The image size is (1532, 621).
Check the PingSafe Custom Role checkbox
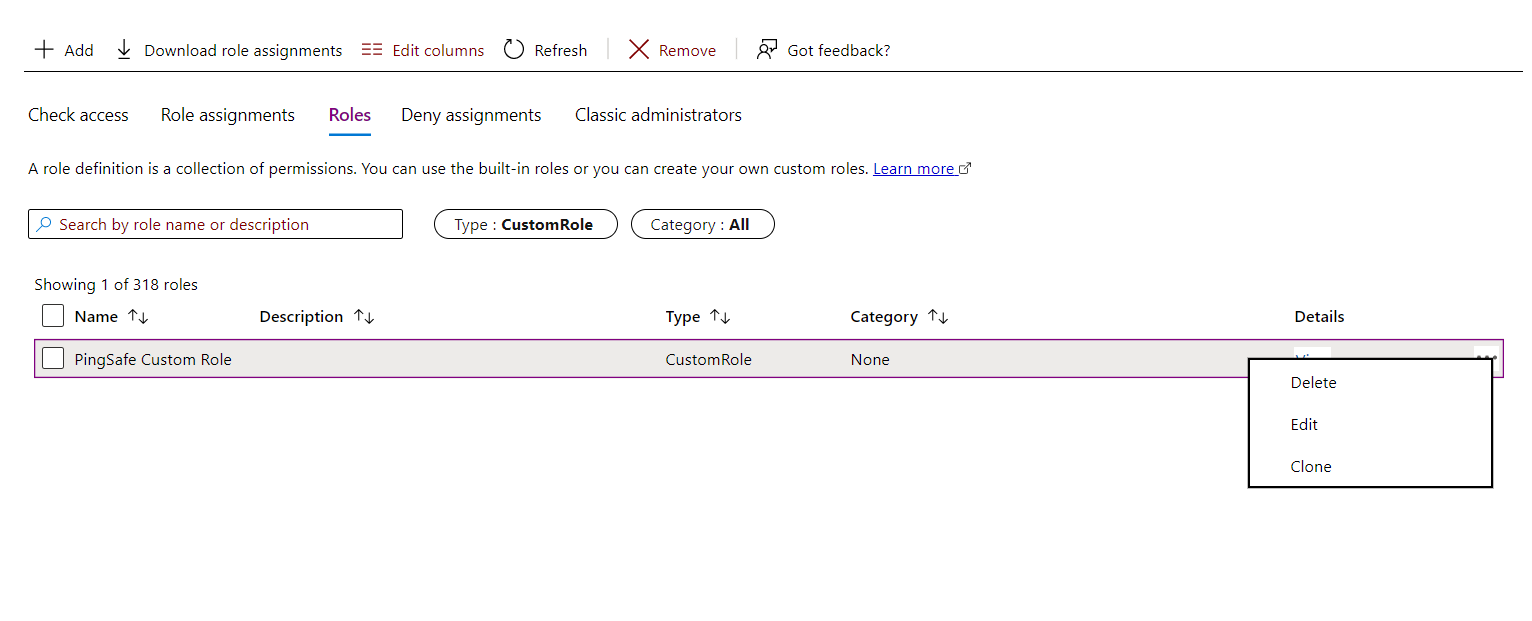[53, 359]
